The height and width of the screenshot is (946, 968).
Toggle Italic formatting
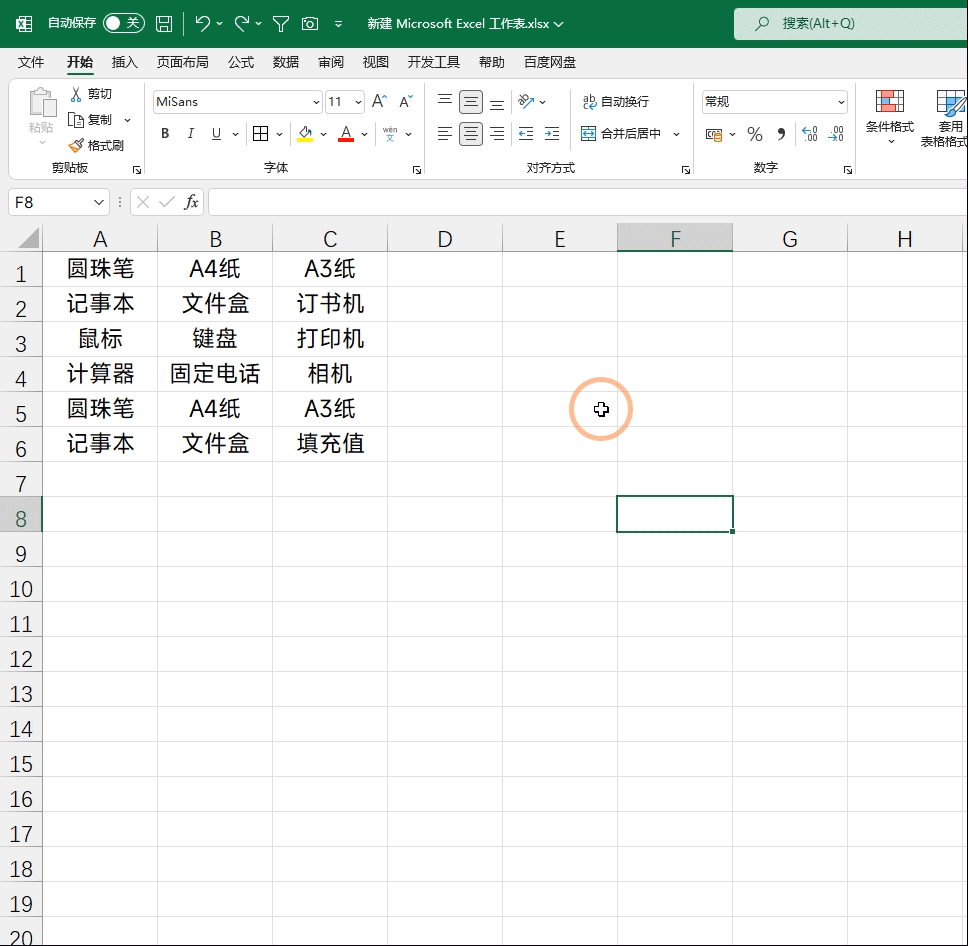(189, 133)
